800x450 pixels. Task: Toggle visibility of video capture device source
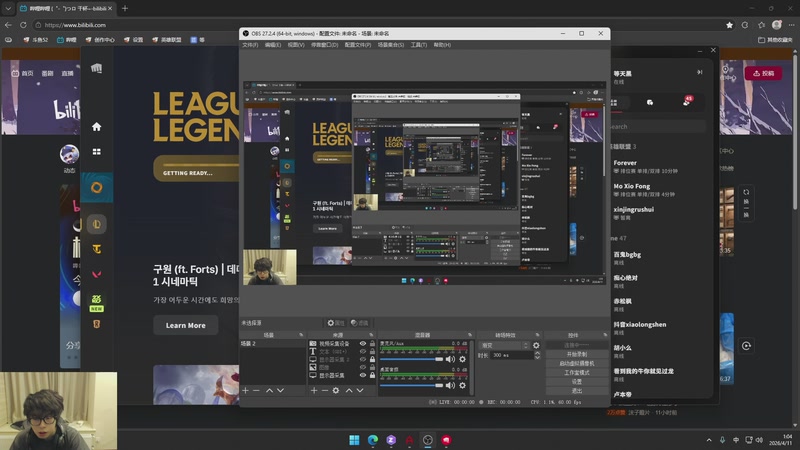coord(363,344)
